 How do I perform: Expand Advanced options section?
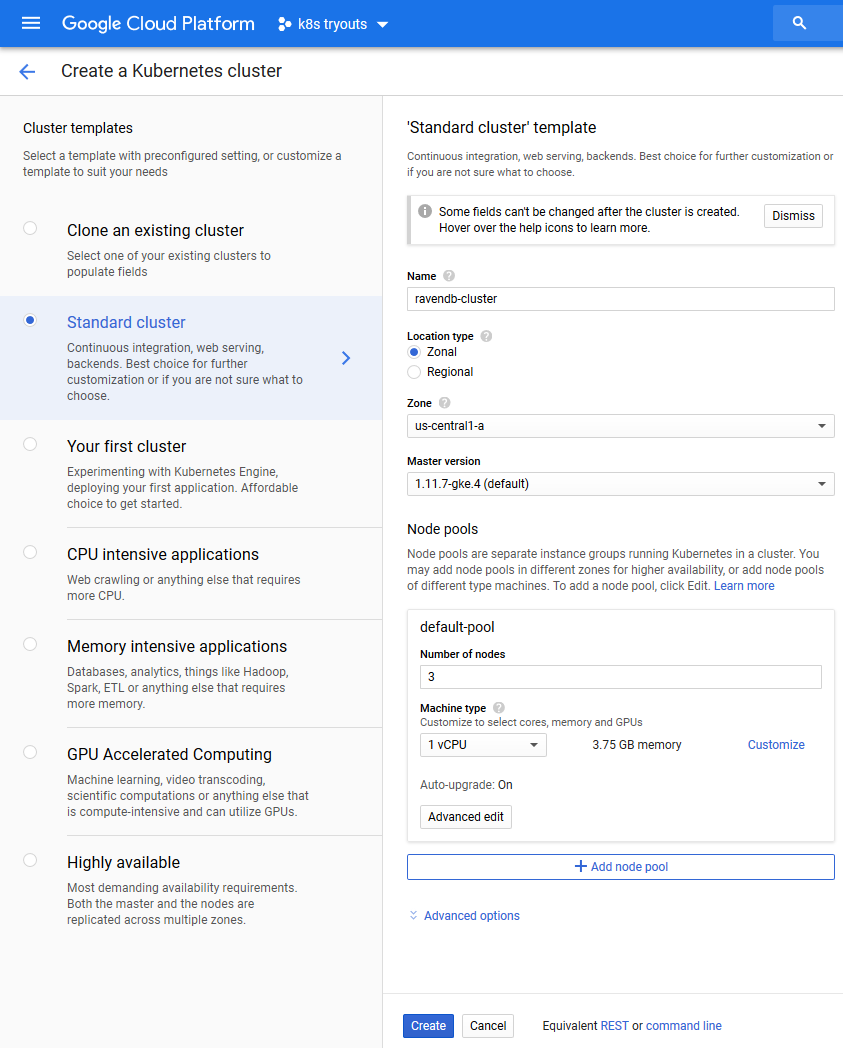point(471,916)
